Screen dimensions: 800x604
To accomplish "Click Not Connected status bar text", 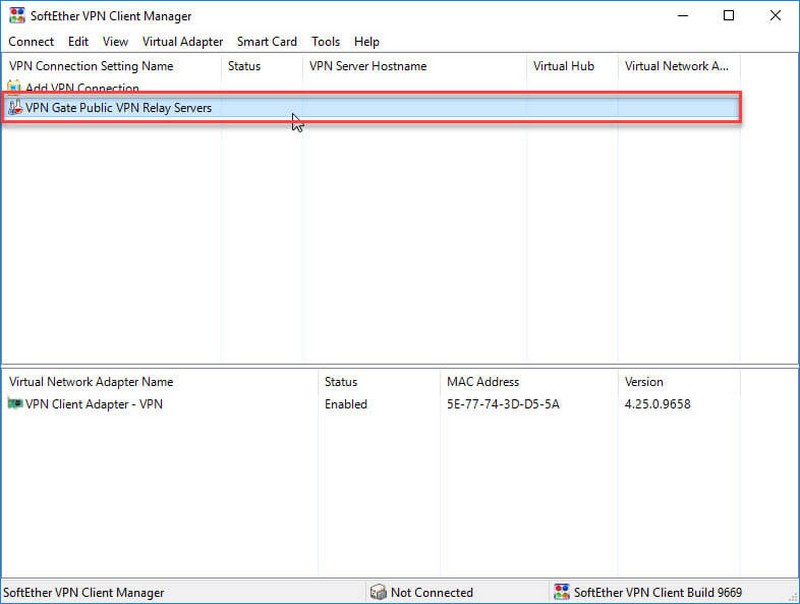I will pyautogui.click(x=432, y=592).
